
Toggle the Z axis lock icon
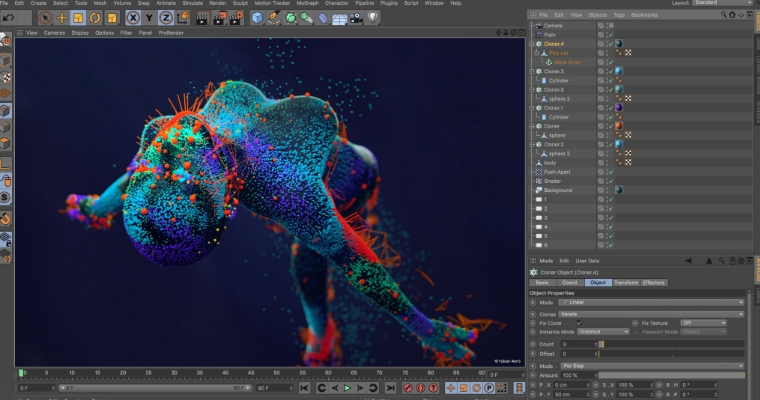click(166, 18)
